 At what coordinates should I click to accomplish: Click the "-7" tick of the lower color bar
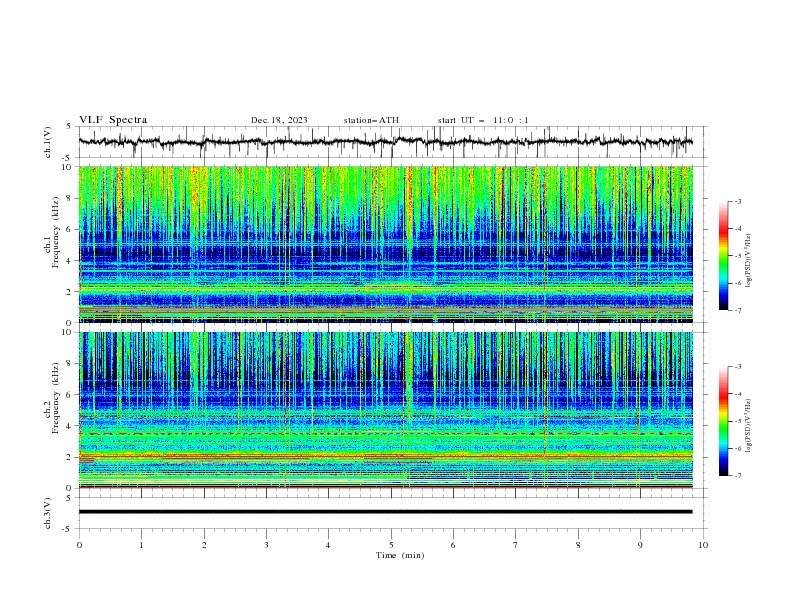pos(738,475)
